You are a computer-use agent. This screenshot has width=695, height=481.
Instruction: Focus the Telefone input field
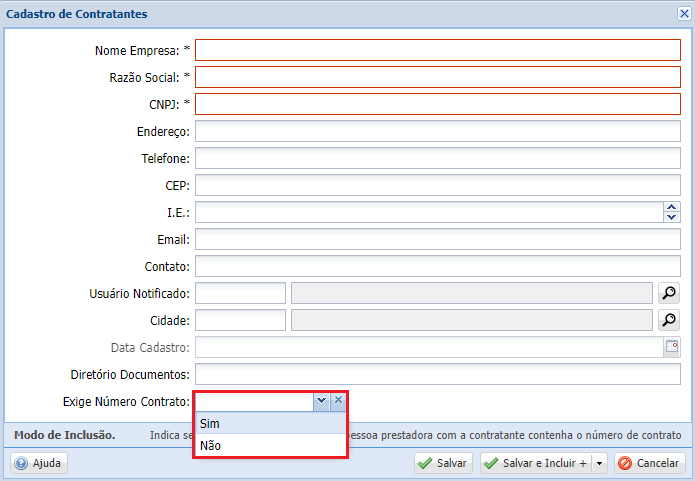pos(438,158)
